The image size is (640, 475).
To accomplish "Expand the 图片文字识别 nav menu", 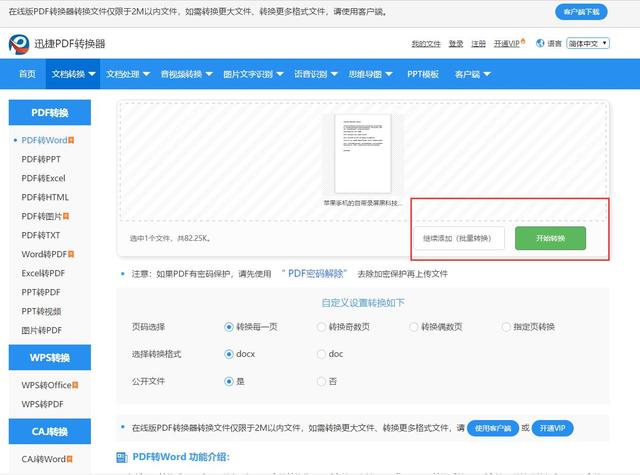I will coord(253,74).
